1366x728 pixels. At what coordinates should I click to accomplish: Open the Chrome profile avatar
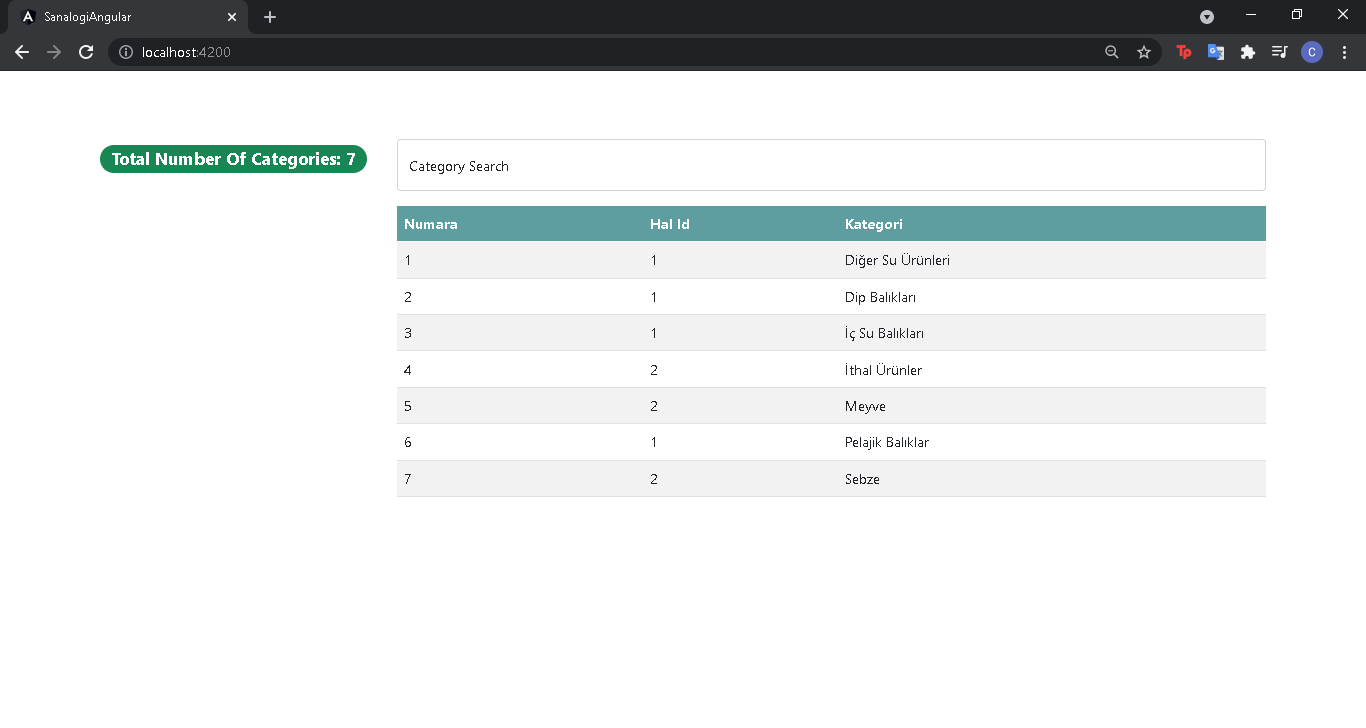1312,52
